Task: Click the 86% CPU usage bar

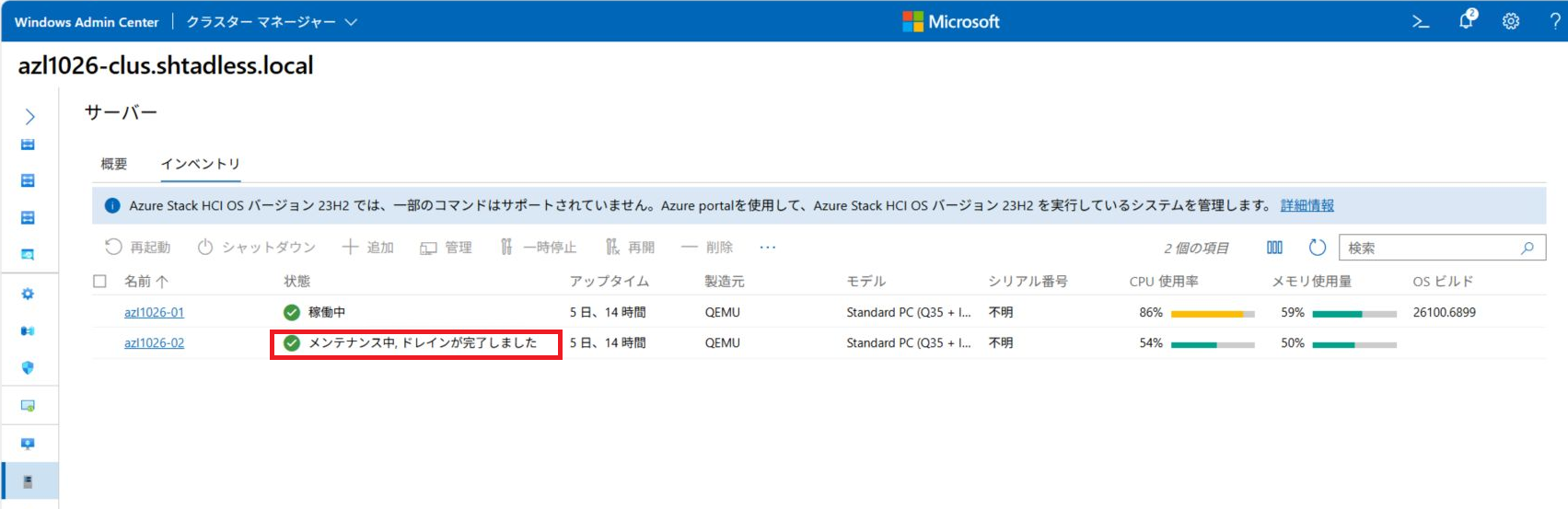Action: [x=1213, y=314]
